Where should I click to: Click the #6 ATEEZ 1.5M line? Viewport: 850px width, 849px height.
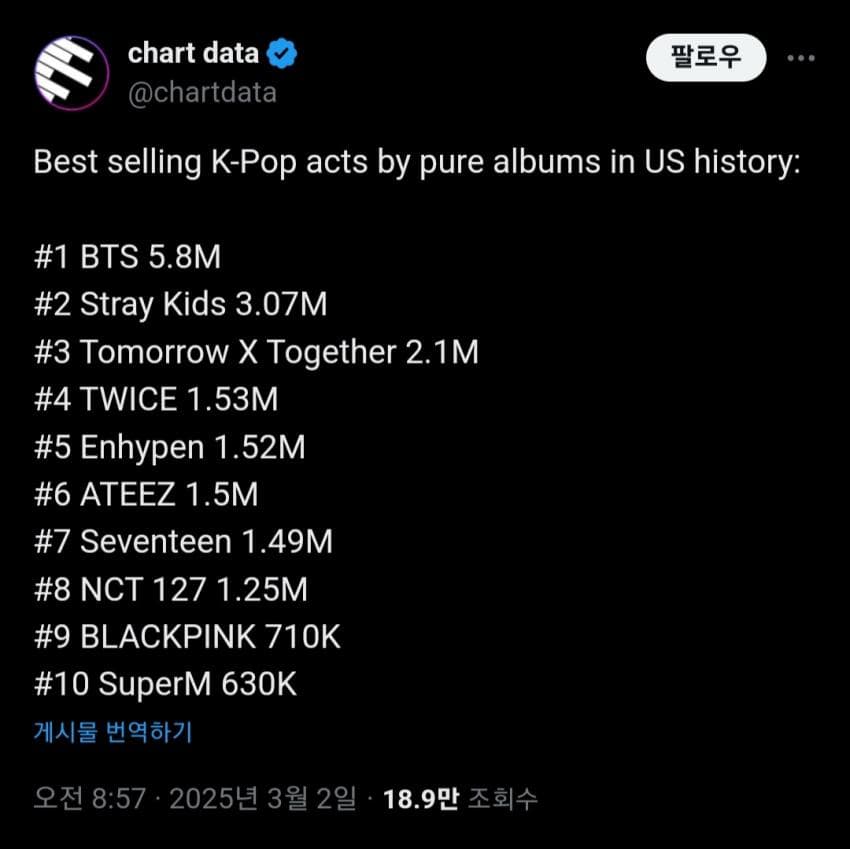pos(146,494)
